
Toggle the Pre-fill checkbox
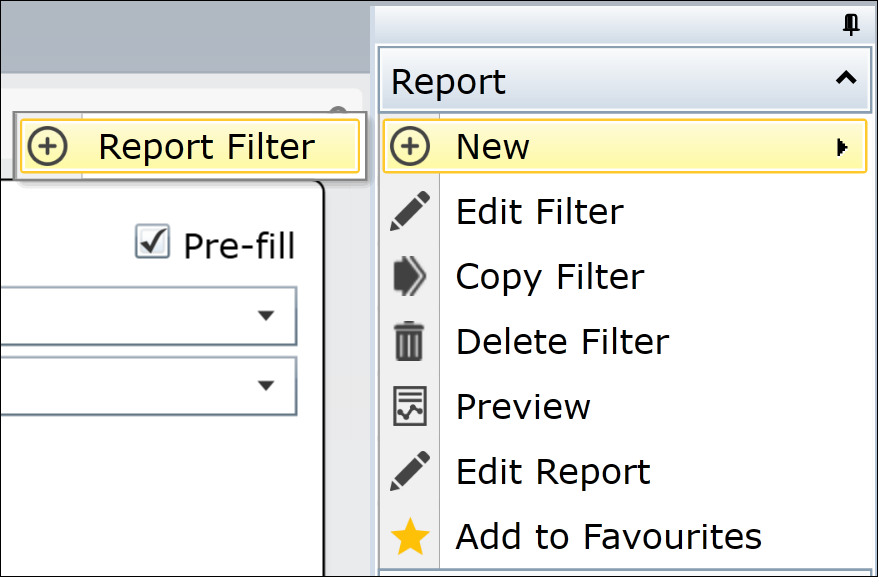(x=152, y=241)
